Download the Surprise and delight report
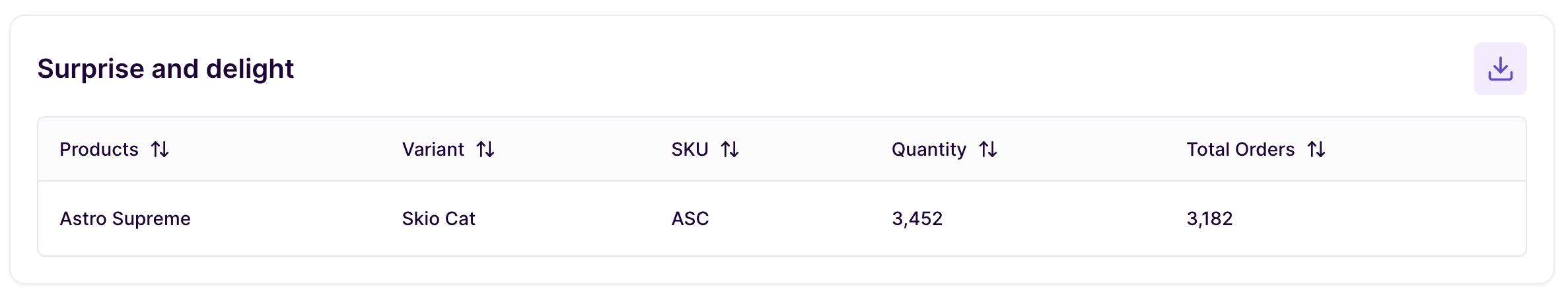The width and height of the screenshot is (1568, 297). coord(1500,69)
